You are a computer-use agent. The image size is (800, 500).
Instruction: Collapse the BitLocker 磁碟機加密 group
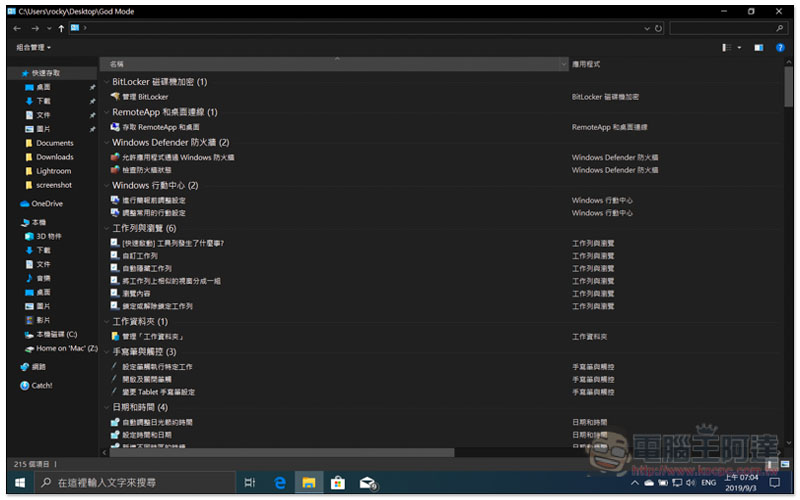[x=106, y=82]
